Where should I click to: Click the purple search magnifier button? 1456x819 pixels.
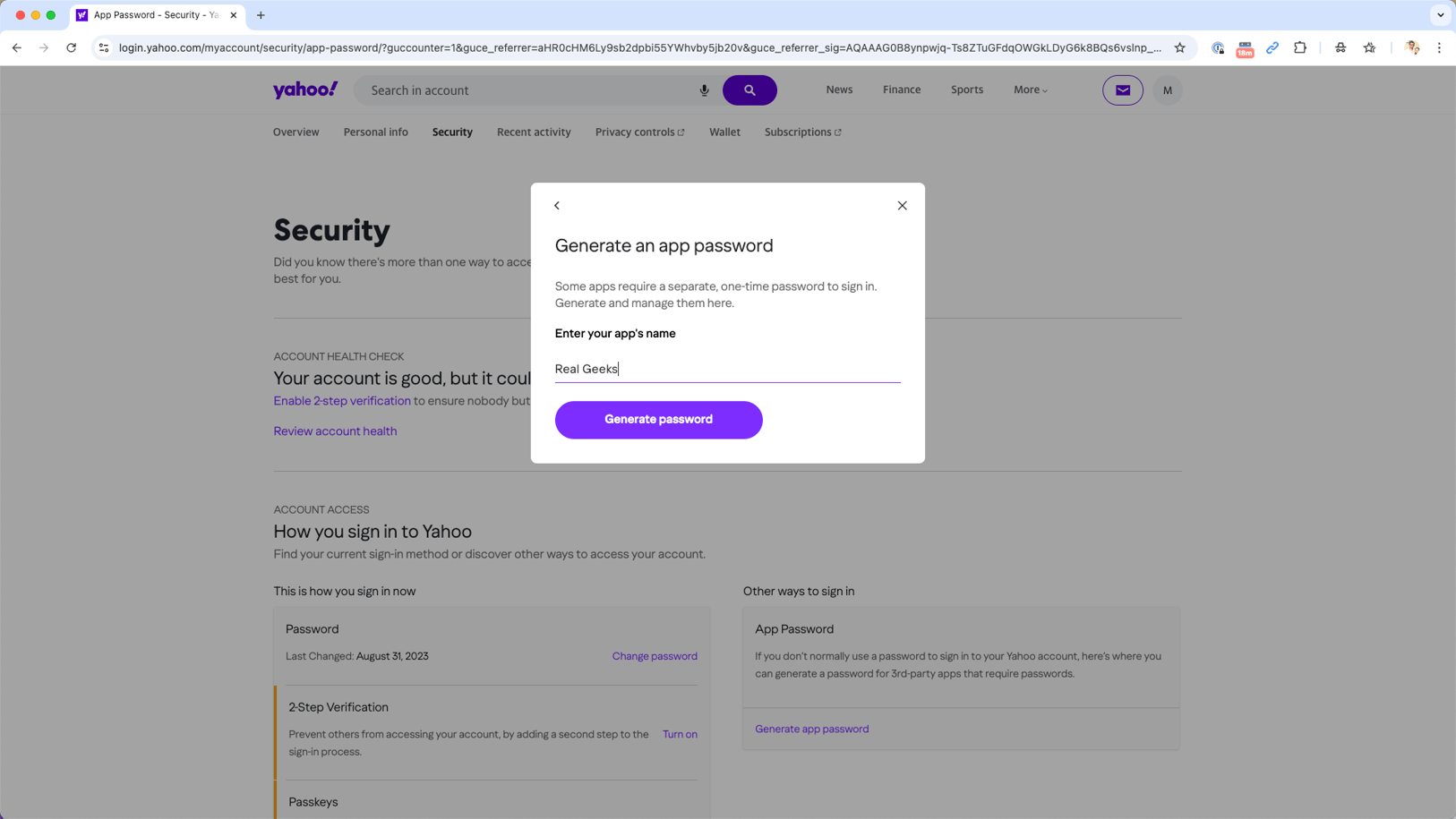pyautogui.click(x=749, y=90)
